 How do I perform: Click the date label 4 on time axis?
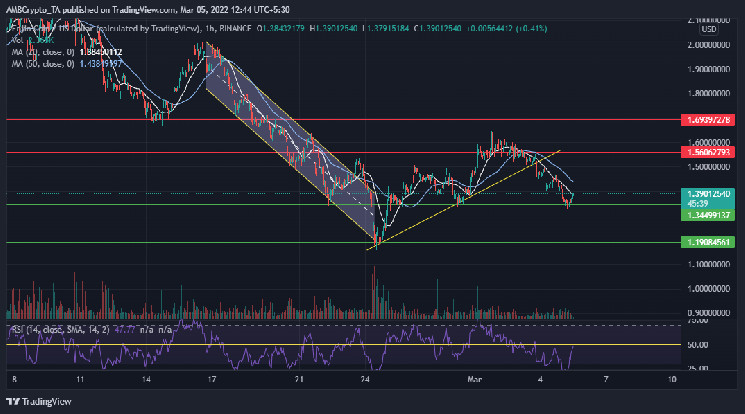pyautogui.click(x=540, y=379)
